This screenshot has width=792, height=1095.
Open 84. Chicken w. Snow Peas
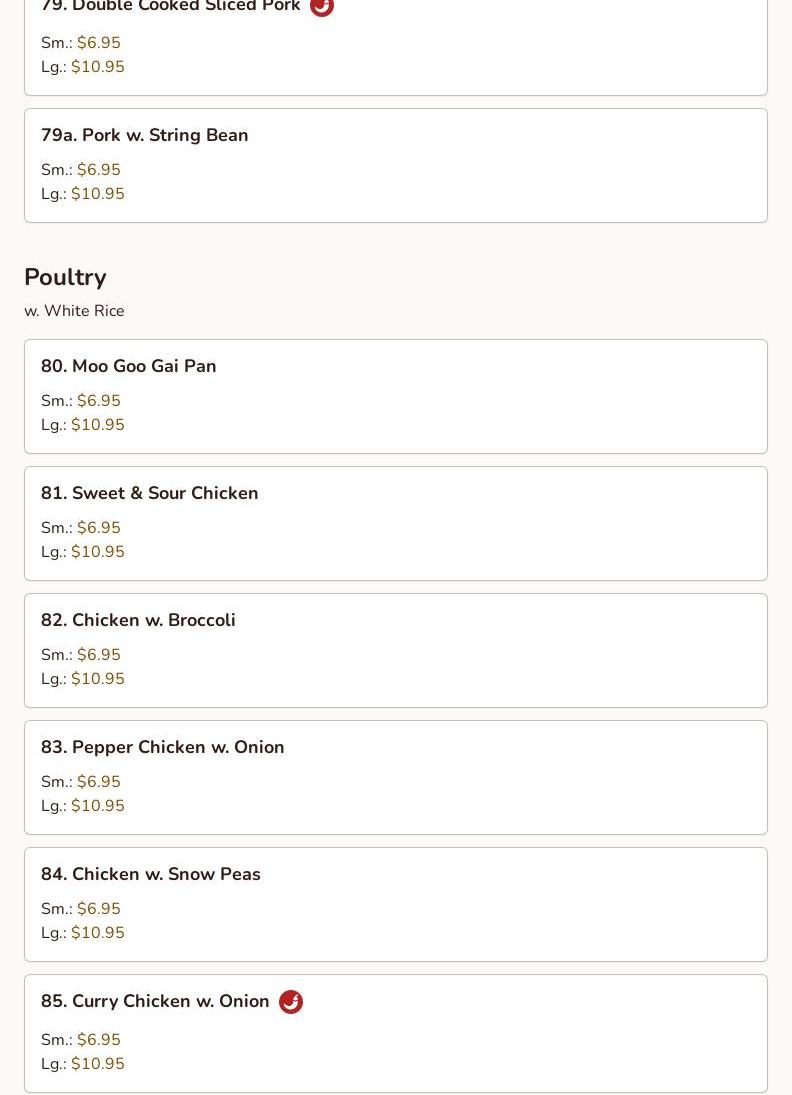click(x=396, y=905)
